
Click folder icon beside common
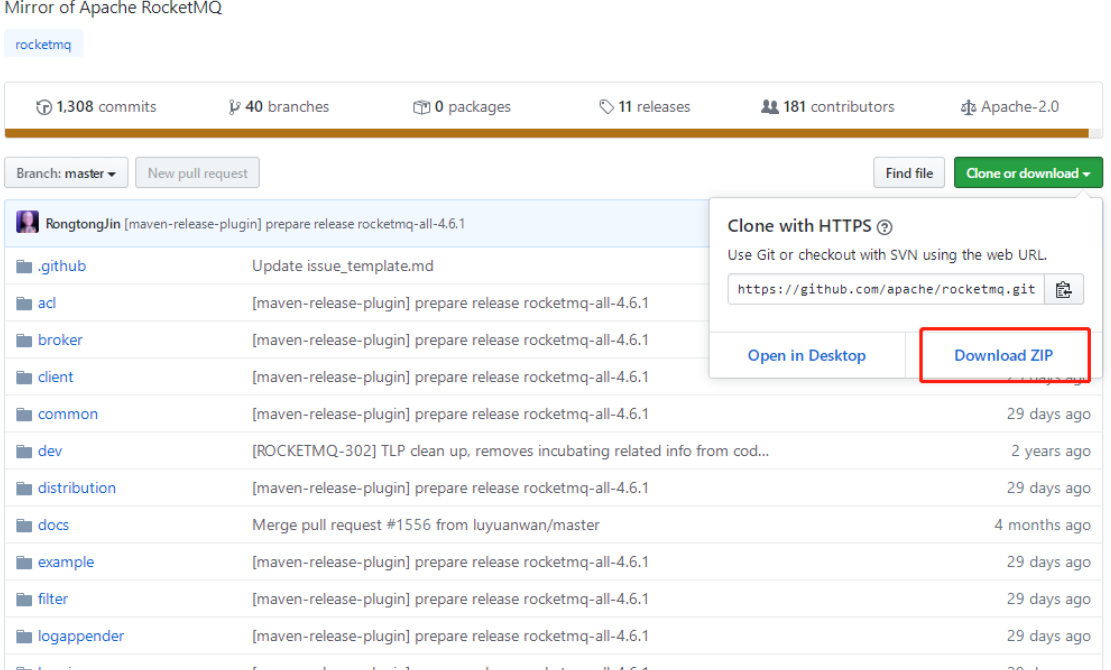pos(24,414)
